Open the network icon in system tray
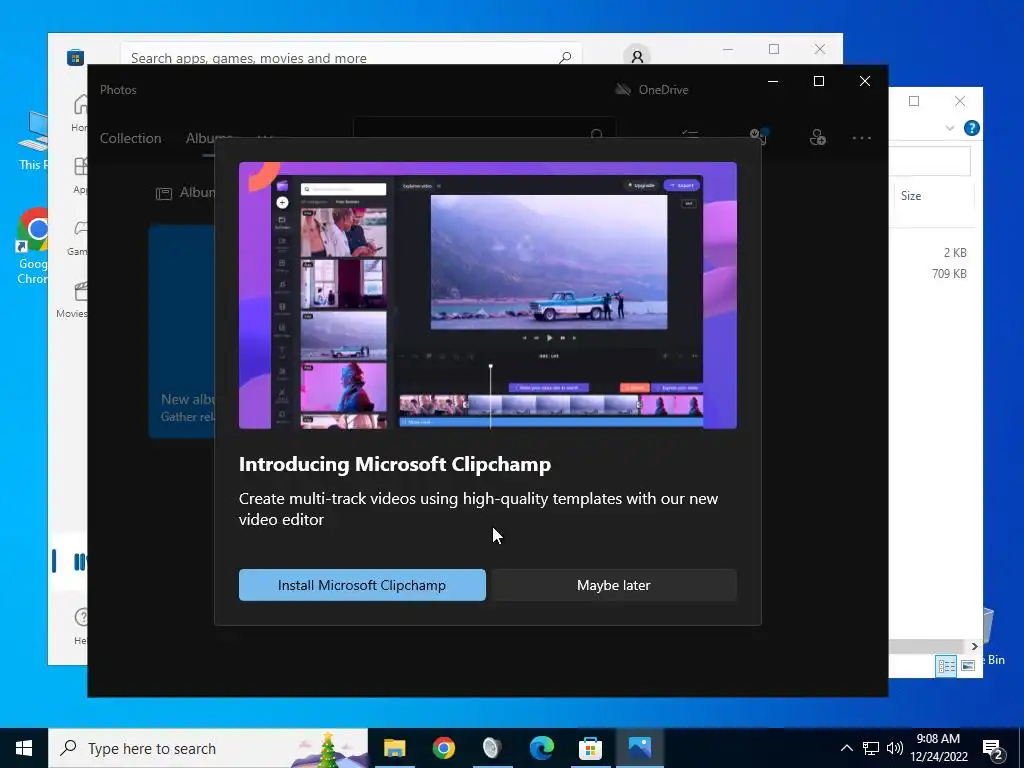Screen dimensions: 1024x768 point(871,748)
